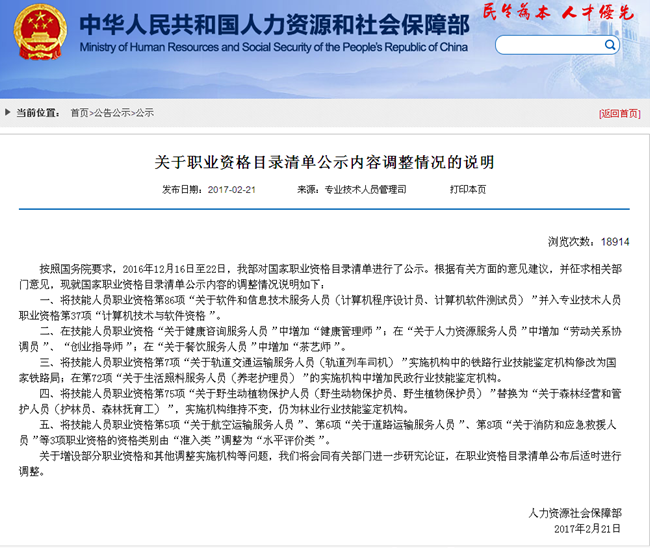This screenshot has width=650, height=548.
Task: Click the signature 人力资源社会保障部
Action: (575, 513)
